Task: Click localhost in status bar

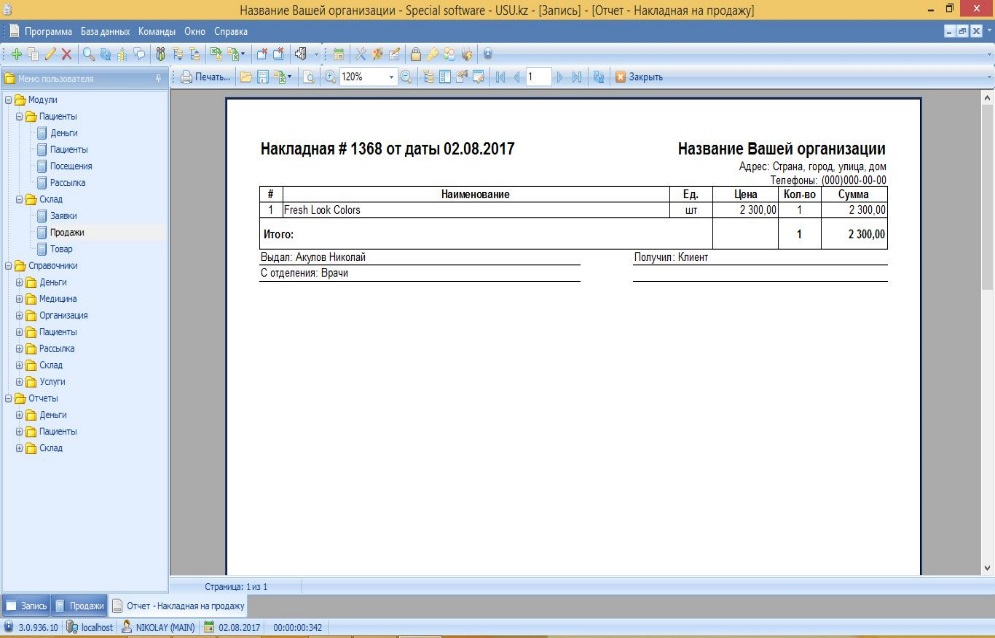Action: pyautogui.click(x=90, y=627)
